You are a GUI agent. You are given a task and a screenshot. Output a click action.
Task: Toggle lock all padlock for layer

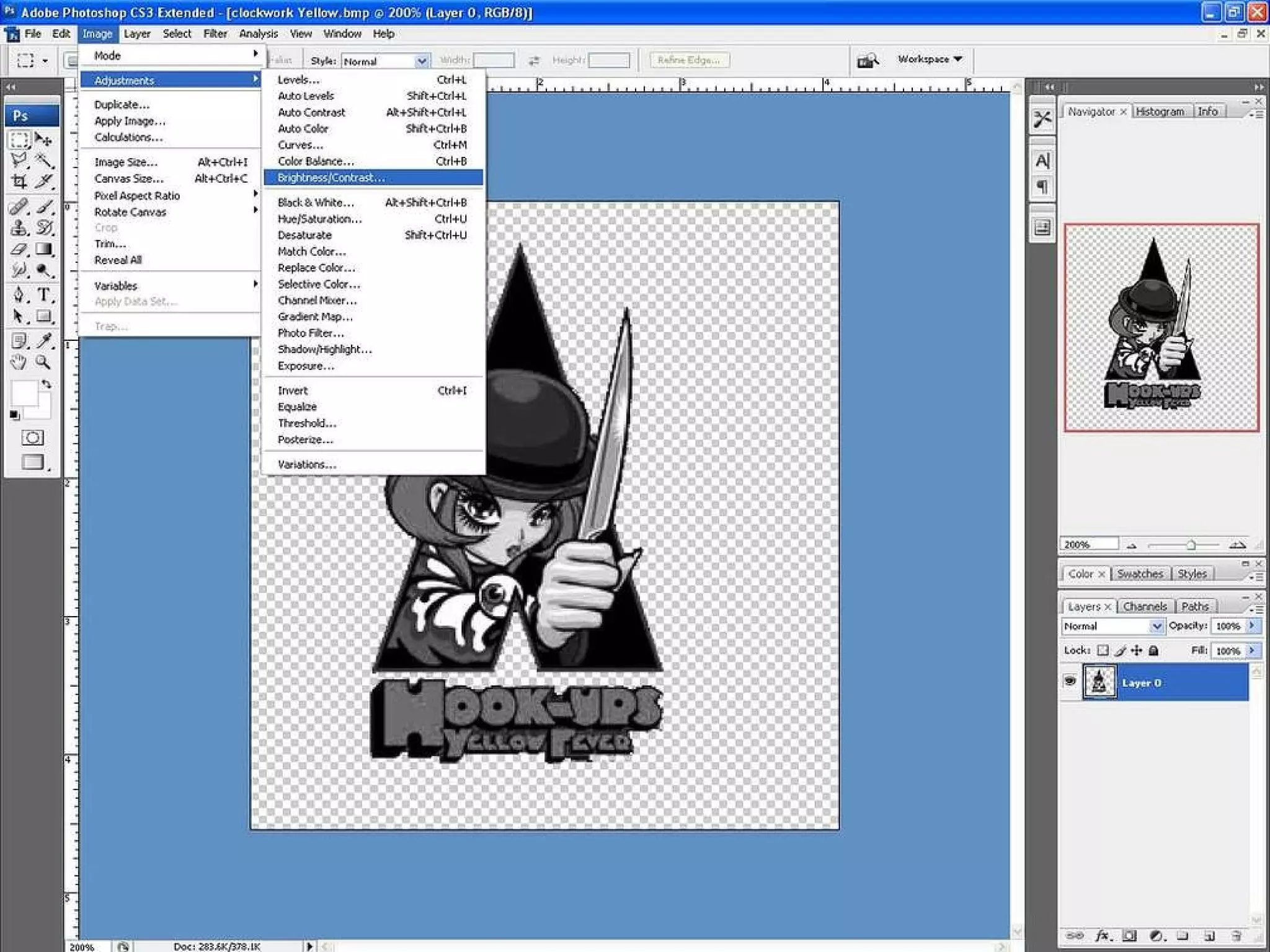click(1153, 650)
